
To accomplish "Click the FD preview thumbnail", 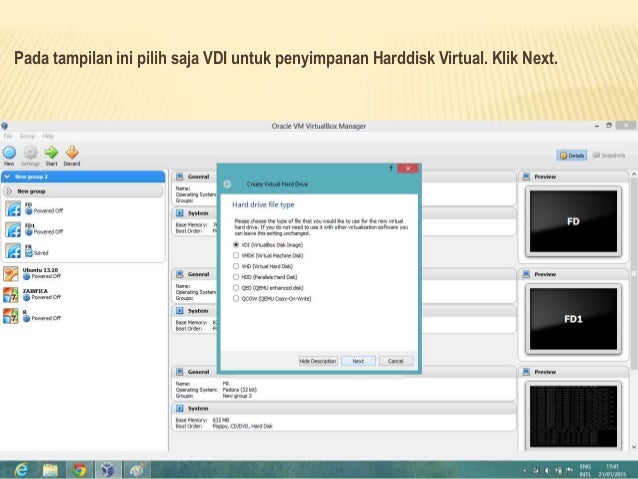I will 573,221.
